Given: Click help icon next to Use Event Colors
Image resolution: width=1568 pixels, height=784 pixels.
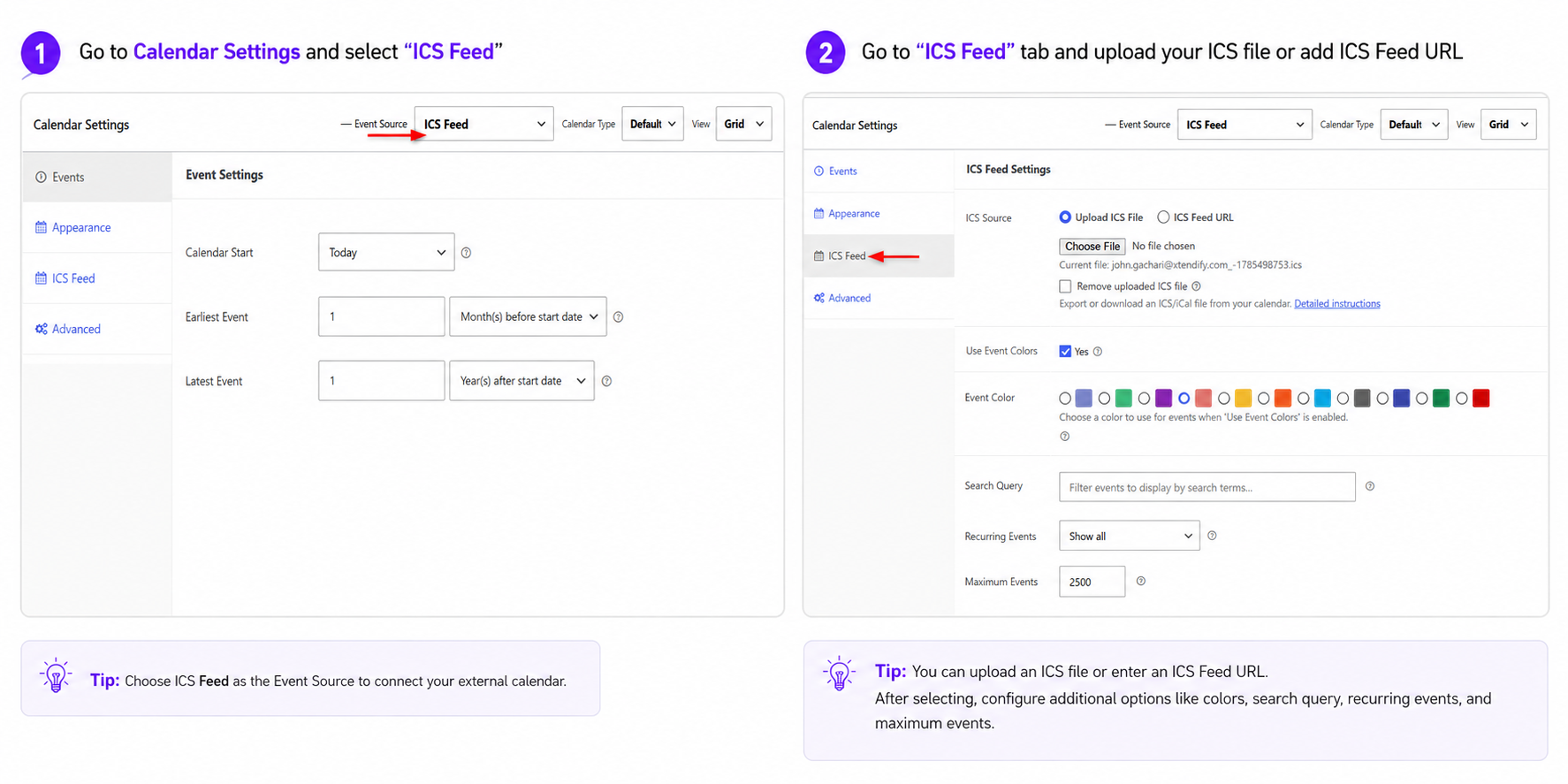Looking at the screenshot, I should pos(1097,352).
